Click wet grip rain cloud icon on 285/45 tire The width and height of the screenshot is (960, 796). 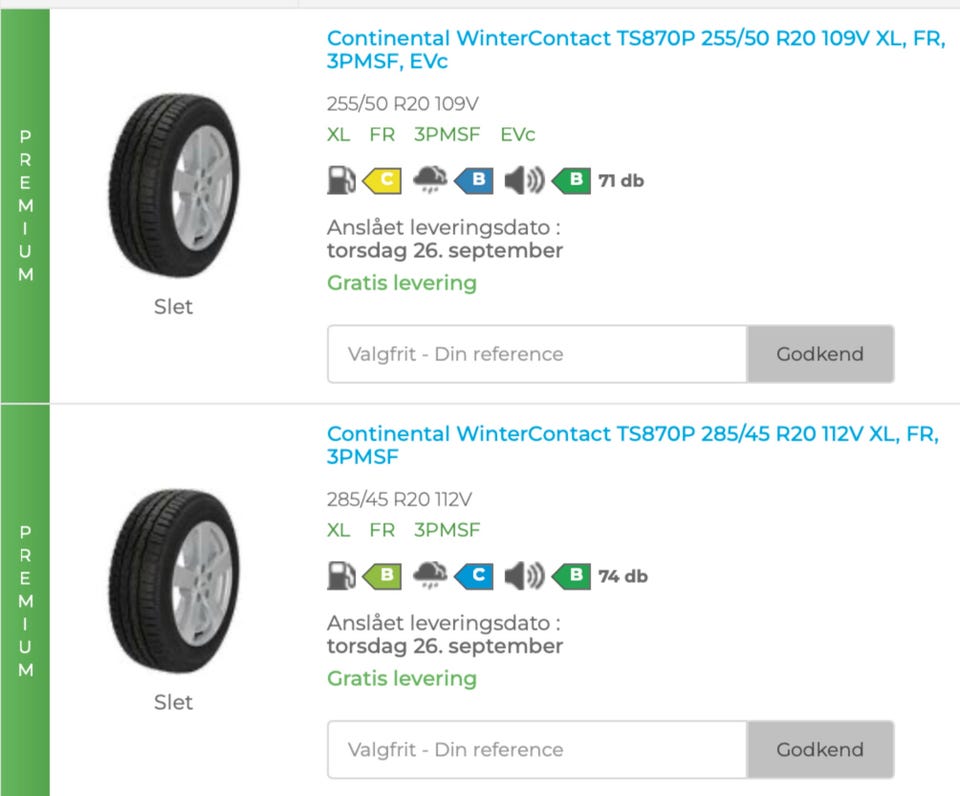click(431, 576)
